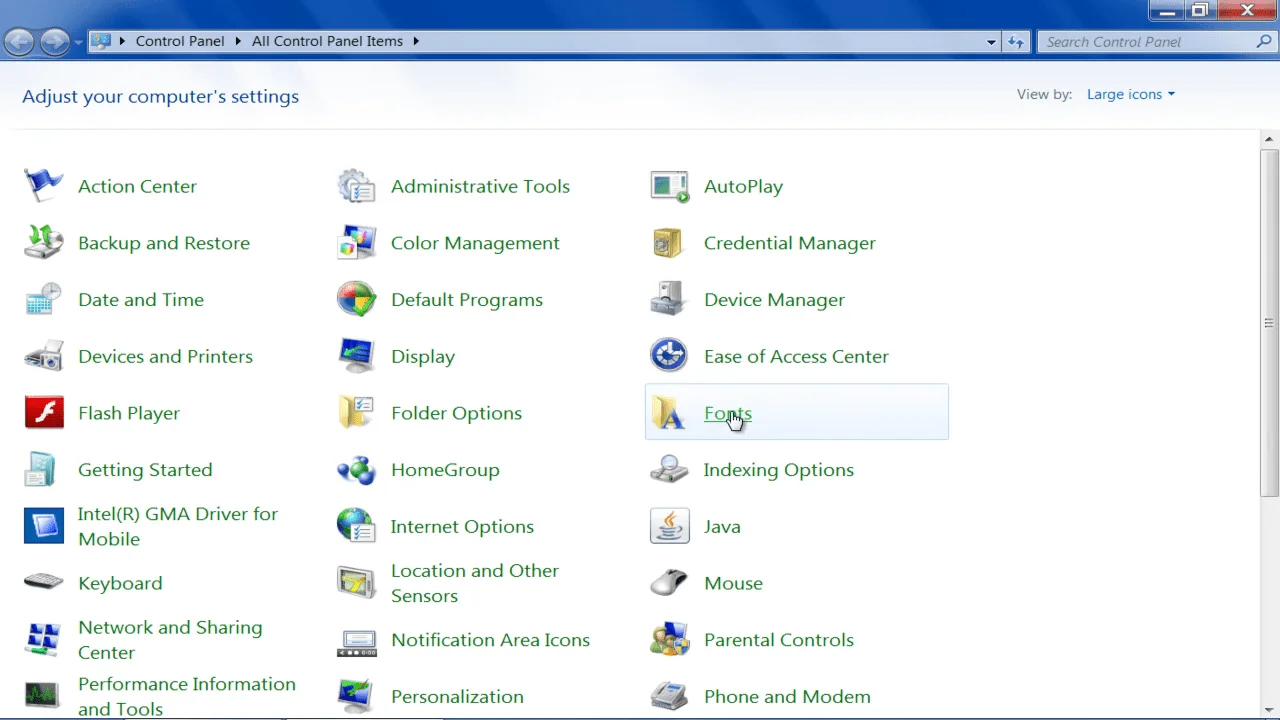The height and width of the screenshot is (720, 1280).
Task: Open the Internet Options globe icon
Action: click(x=357, y=526)
